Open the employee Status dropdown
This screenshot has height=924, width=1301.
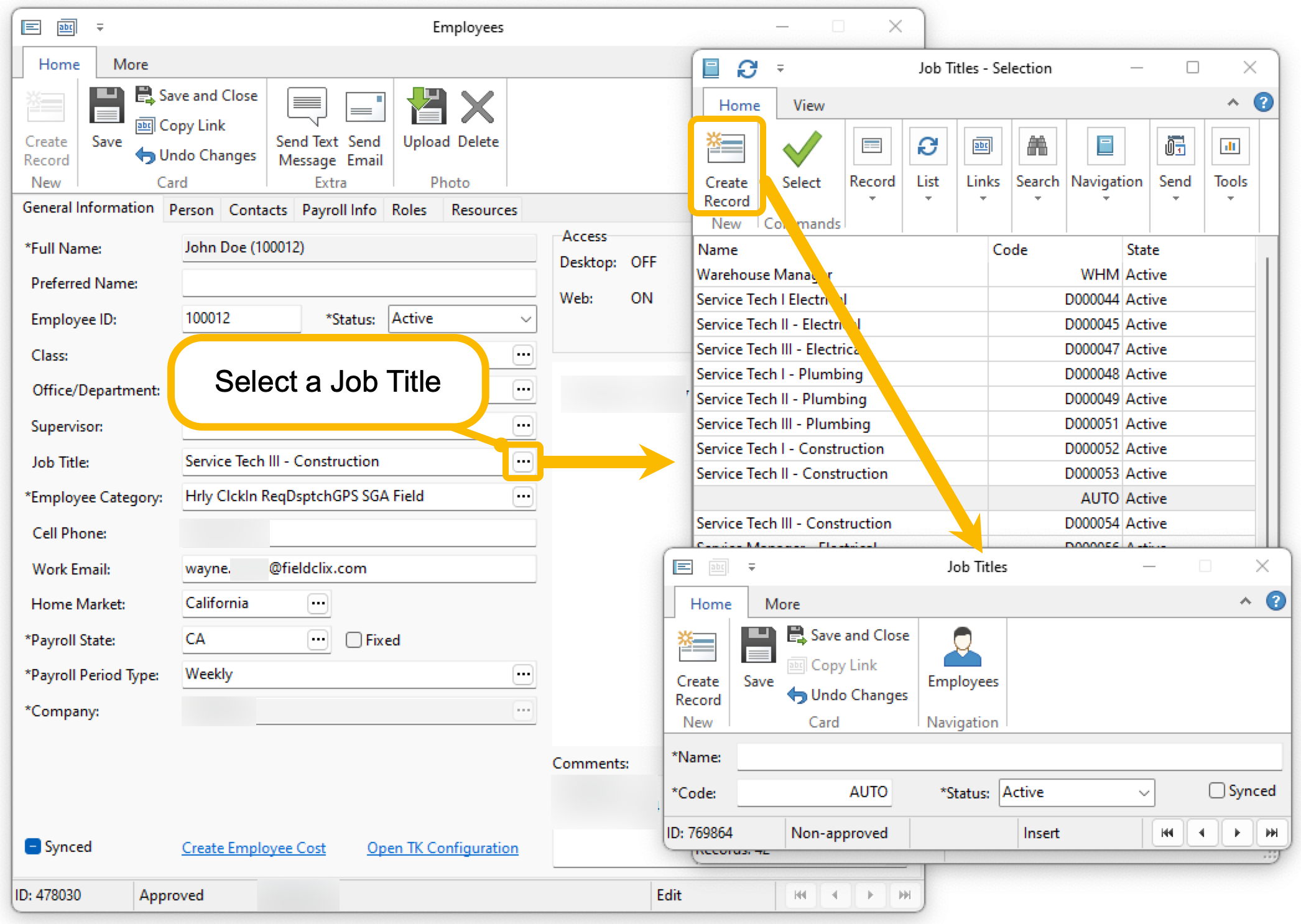[x=525, y=319]
